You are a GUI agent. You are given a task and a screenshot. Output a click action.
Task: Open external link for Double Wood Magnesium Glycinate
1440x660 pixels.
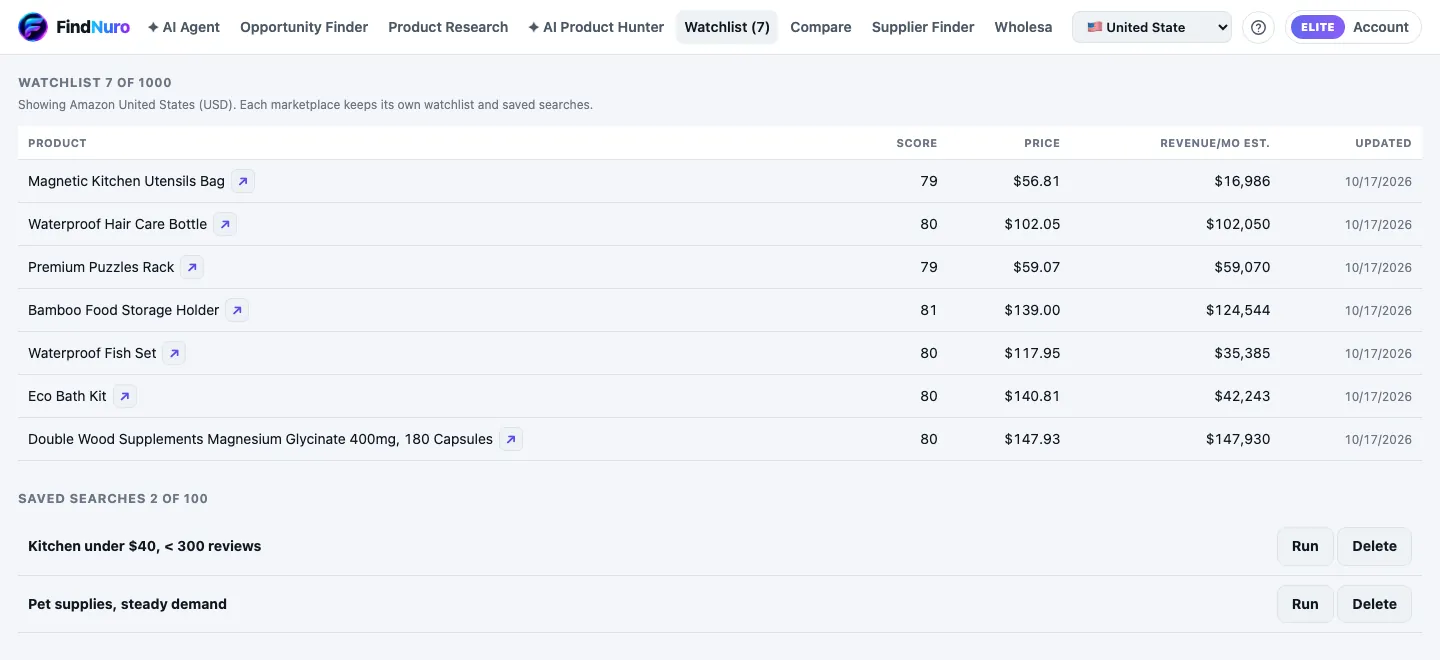tap(511, 439)
